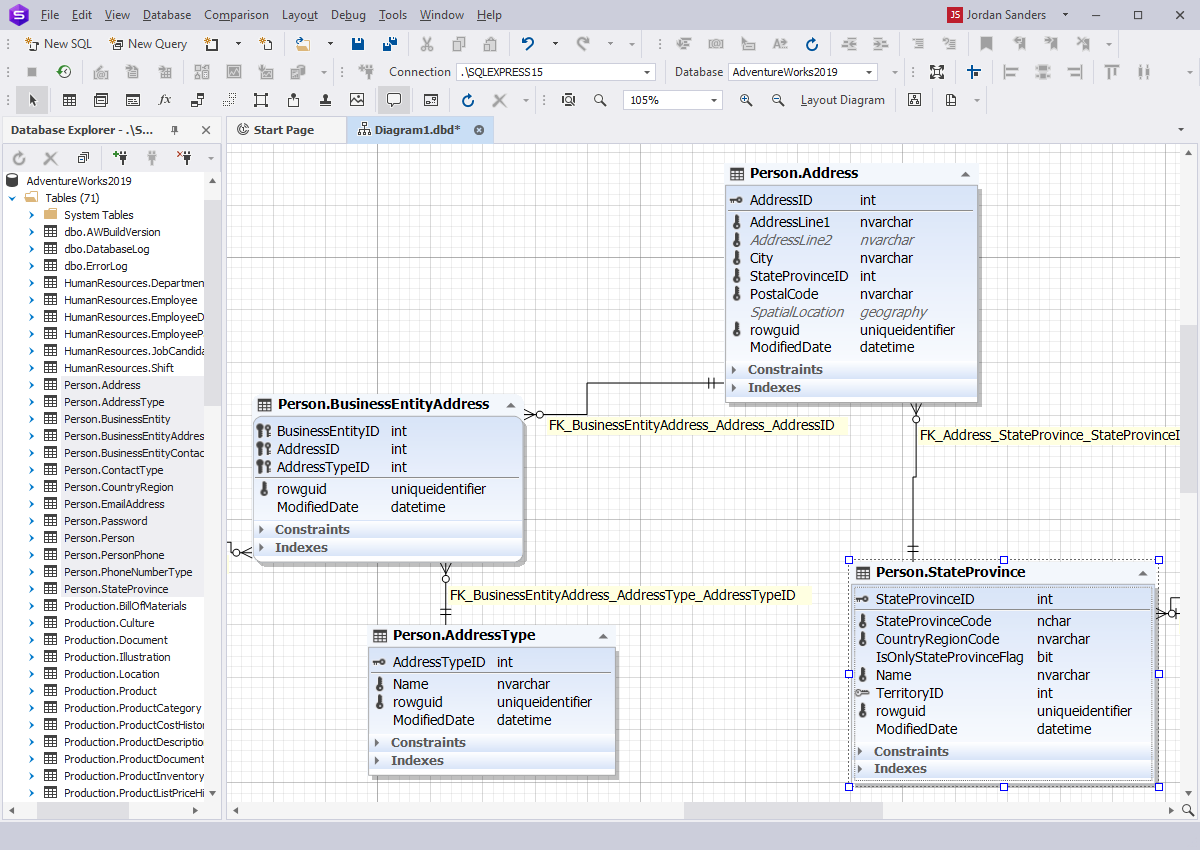
Task: Toggle the New Note speech-bubble tool
Action: click(394, 100)
